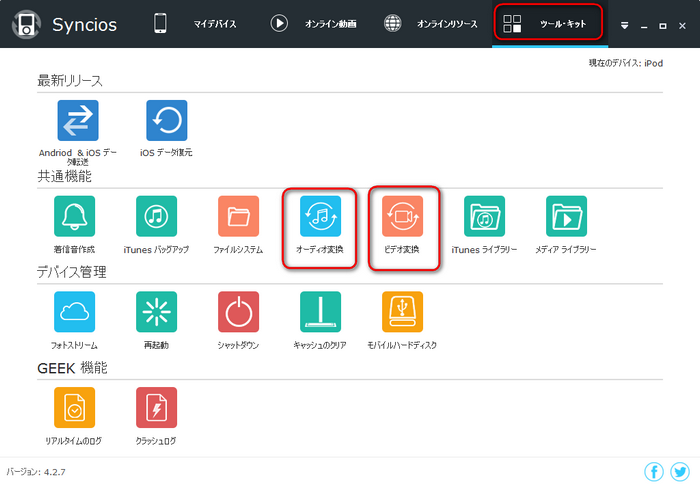Click the 再起動 reboot icon

[156, 312]
